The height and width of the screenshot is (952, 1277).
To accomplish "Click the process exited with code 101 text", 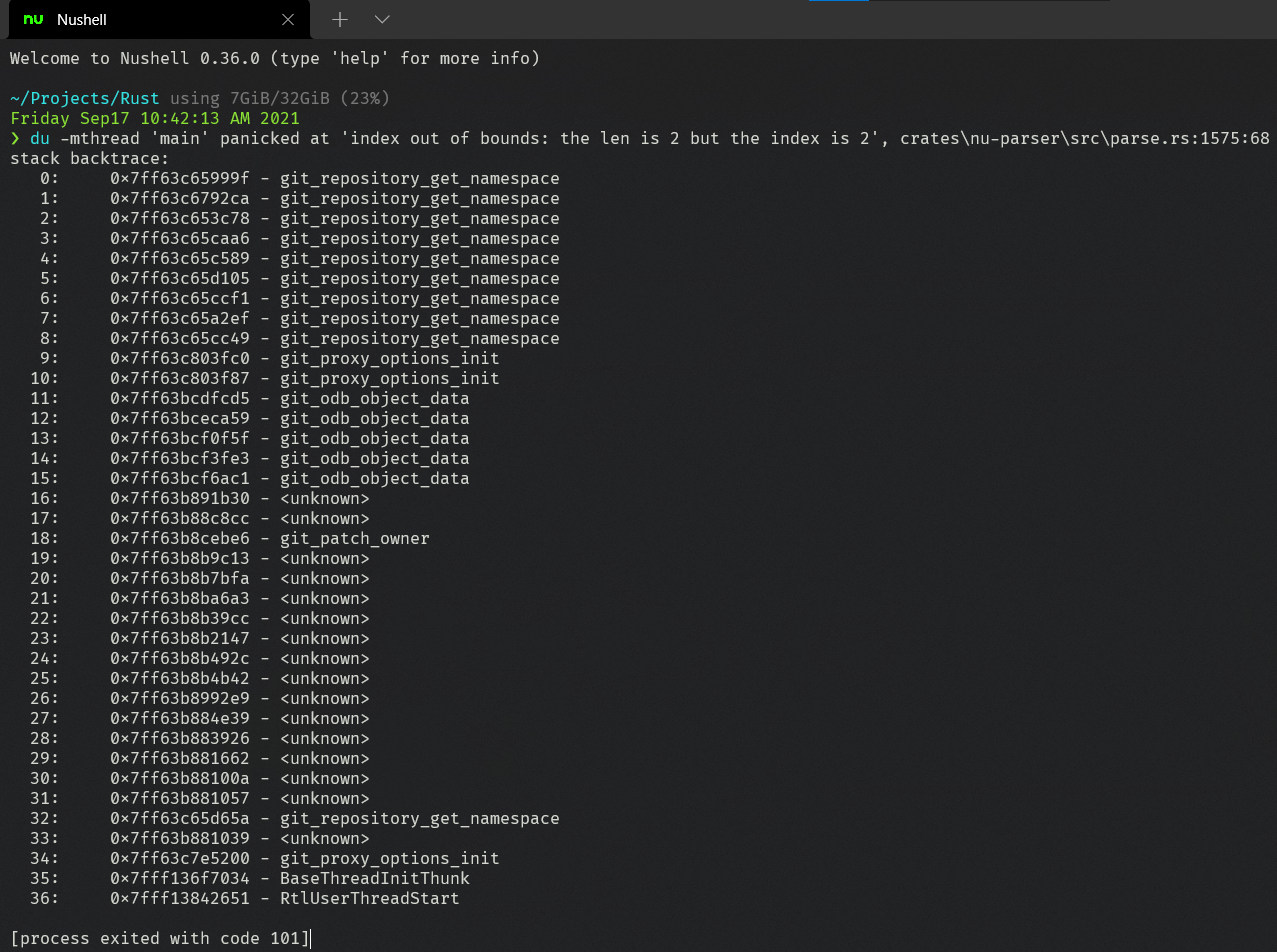I will pyautogui.click(x=160, y=938).
